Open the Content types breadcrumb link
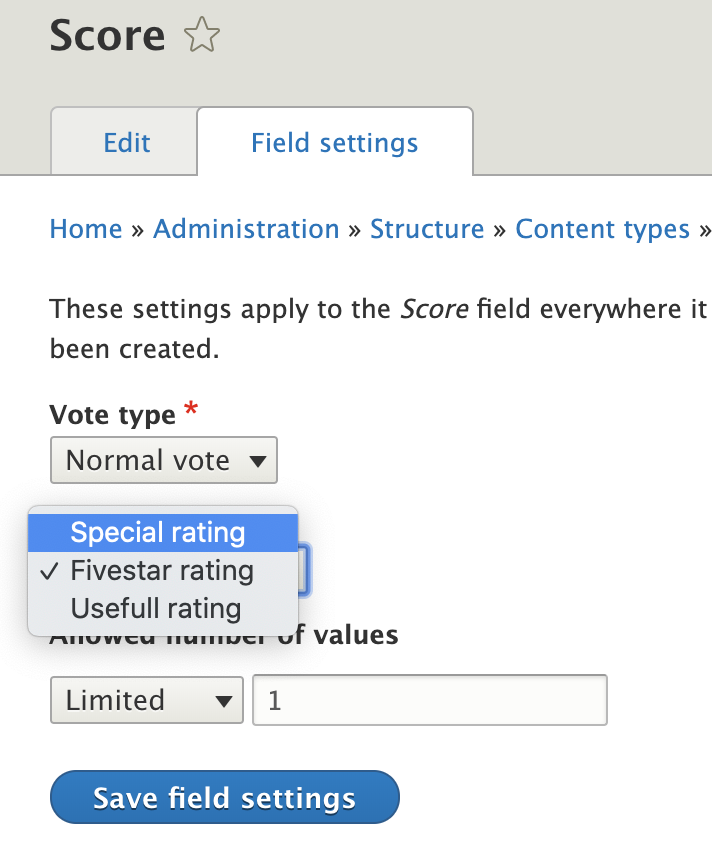 pos(602,229)
